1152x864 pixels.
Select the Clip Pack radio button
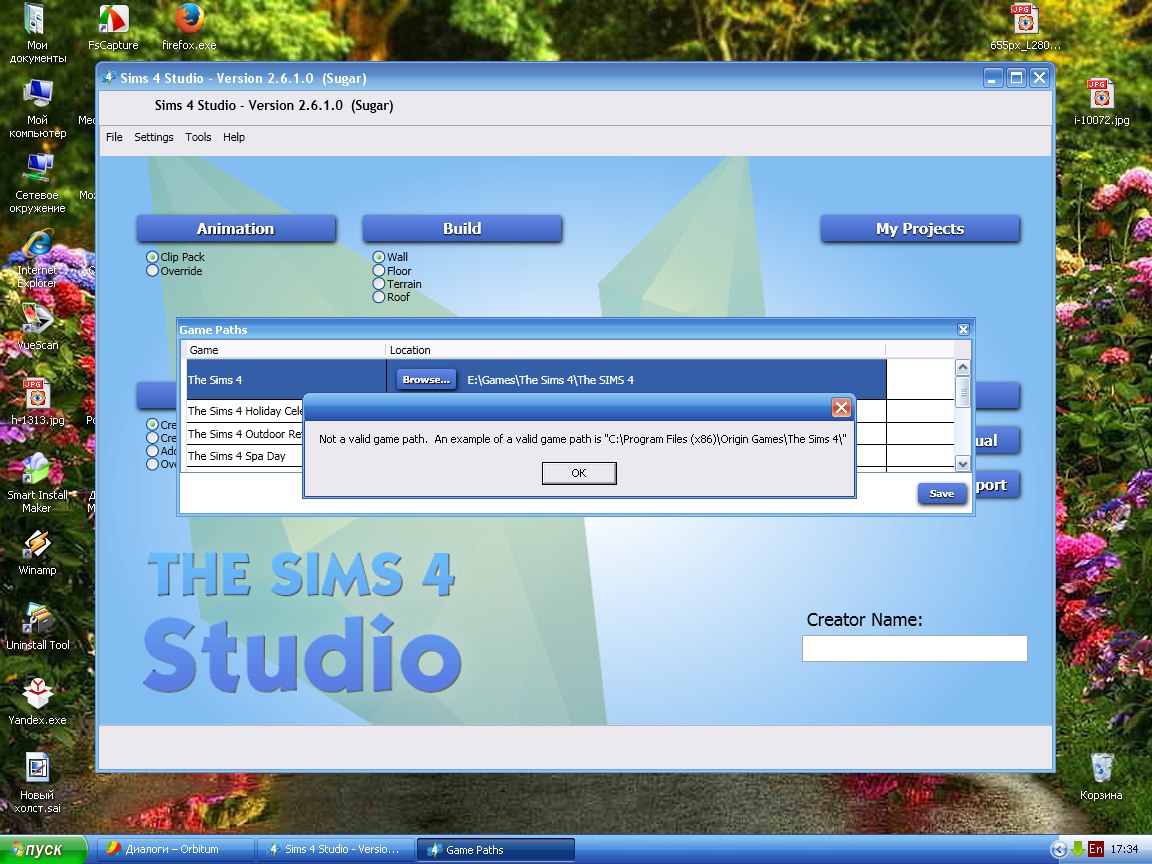click(152, 257)
